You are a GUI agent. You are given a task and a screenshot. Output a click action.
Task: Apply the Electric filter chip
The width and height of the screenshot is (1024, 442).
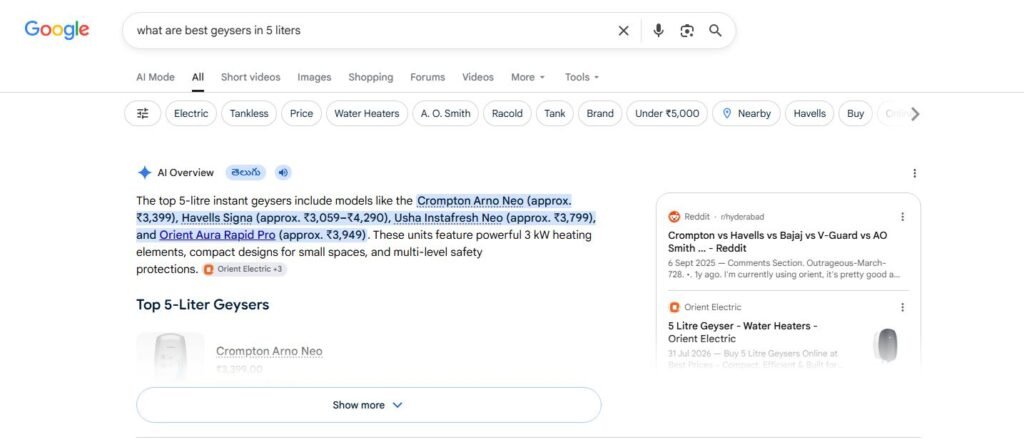(191, 114)
